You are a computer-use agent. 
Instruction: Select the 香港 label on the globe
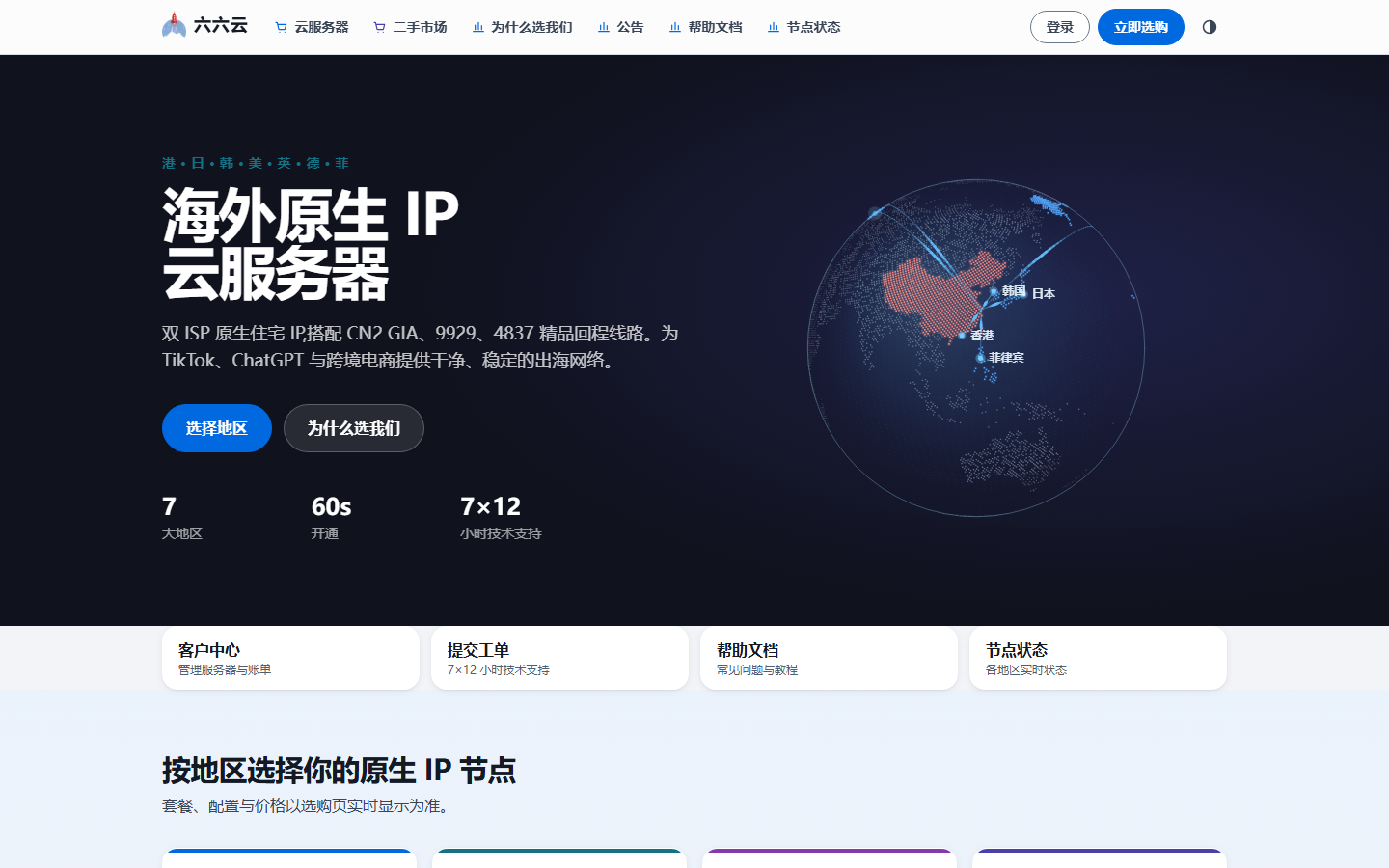982,335
